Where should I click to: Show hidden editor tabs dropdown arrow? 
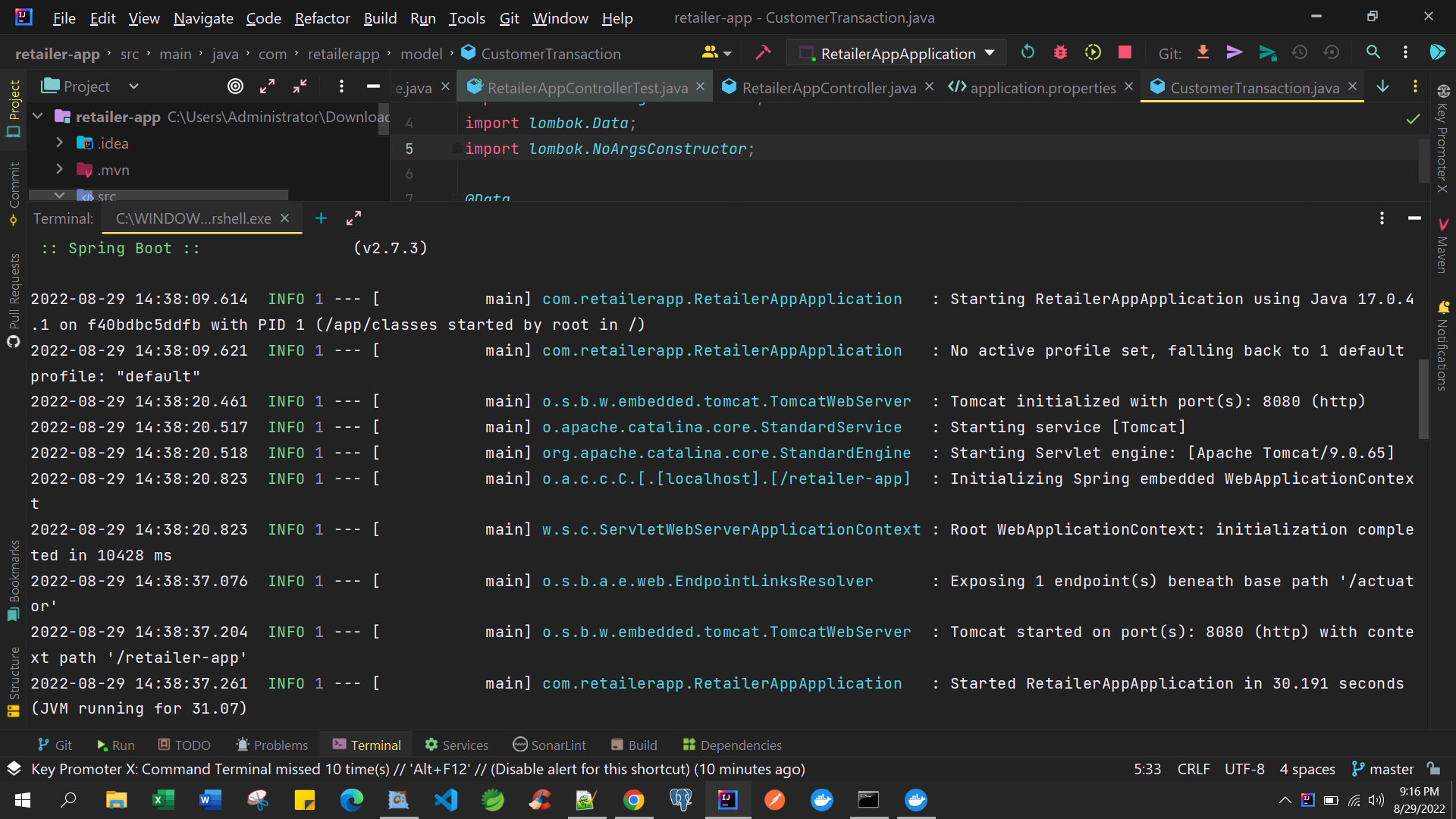(x=1382, y=86)
